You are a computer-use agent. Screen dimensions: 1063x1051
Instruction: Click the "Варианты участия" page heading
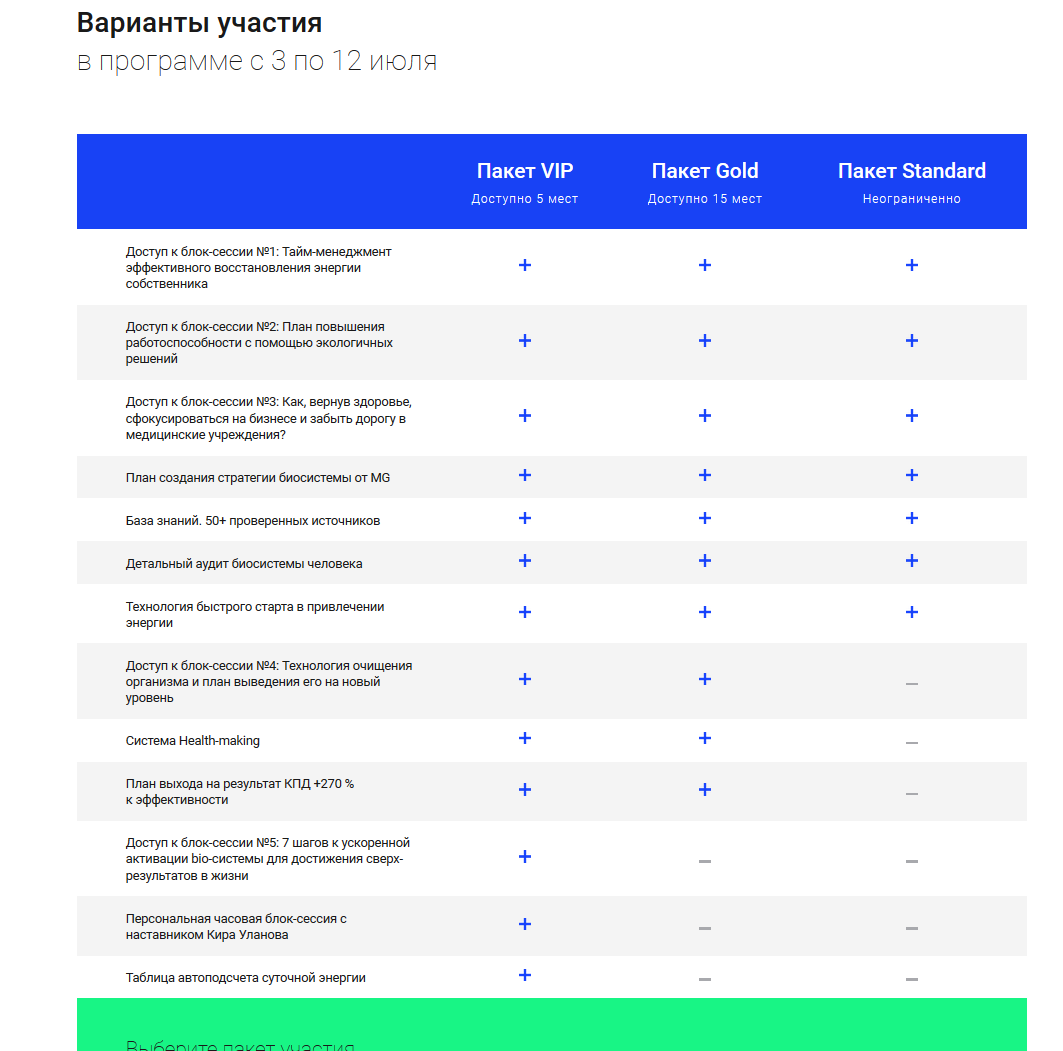(x=200, y=23)
